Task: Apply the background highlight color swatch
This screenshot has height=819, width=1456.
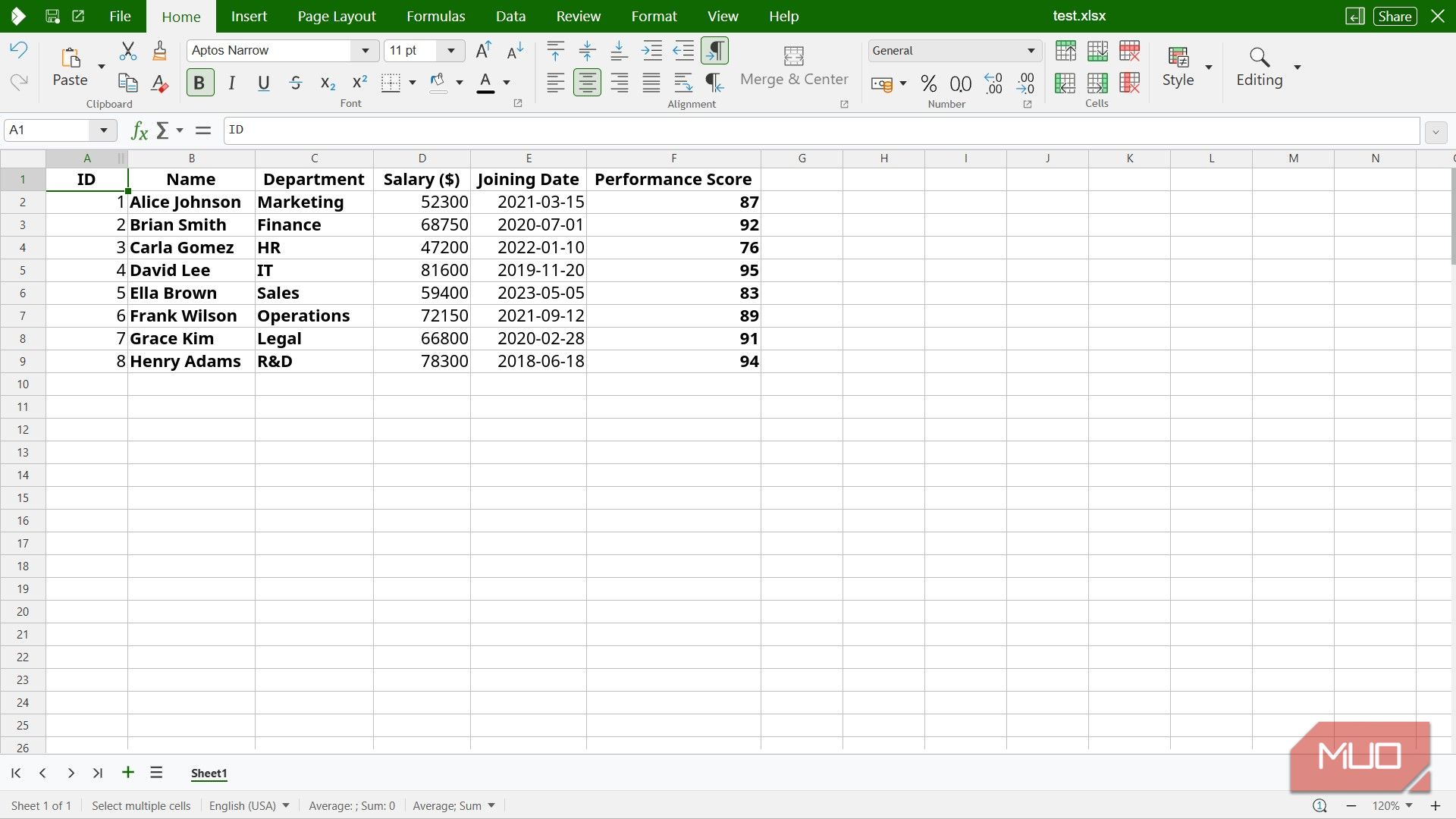Action: click(x=438, y=83)
